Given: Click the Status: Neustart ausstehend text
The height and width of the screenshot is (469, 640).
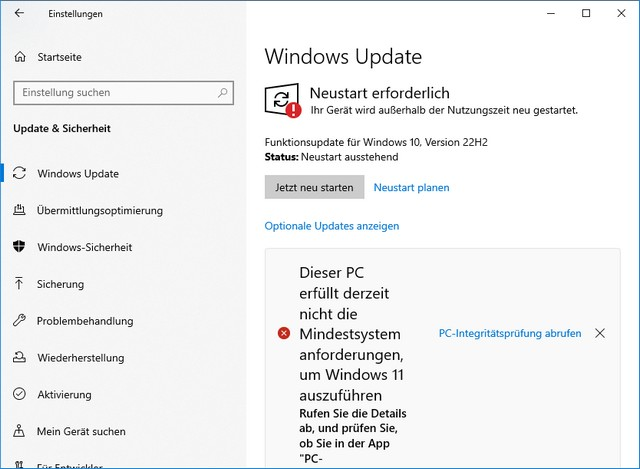Looking at the screenshot, I should [x=331, y=157].
